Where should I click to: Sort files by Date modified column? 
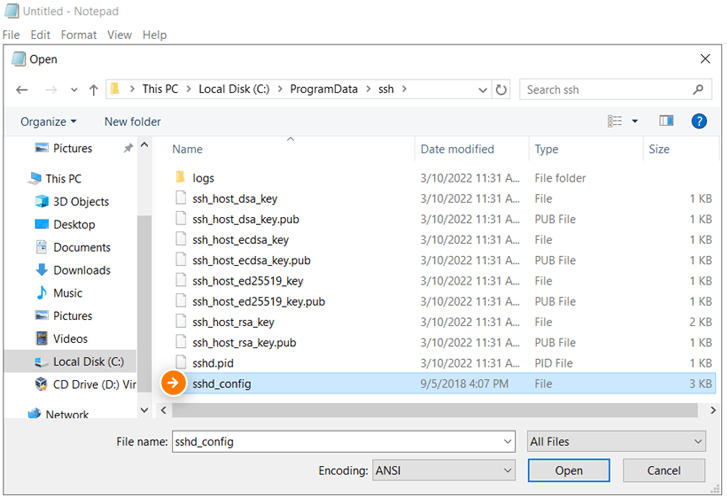(457, 149)
